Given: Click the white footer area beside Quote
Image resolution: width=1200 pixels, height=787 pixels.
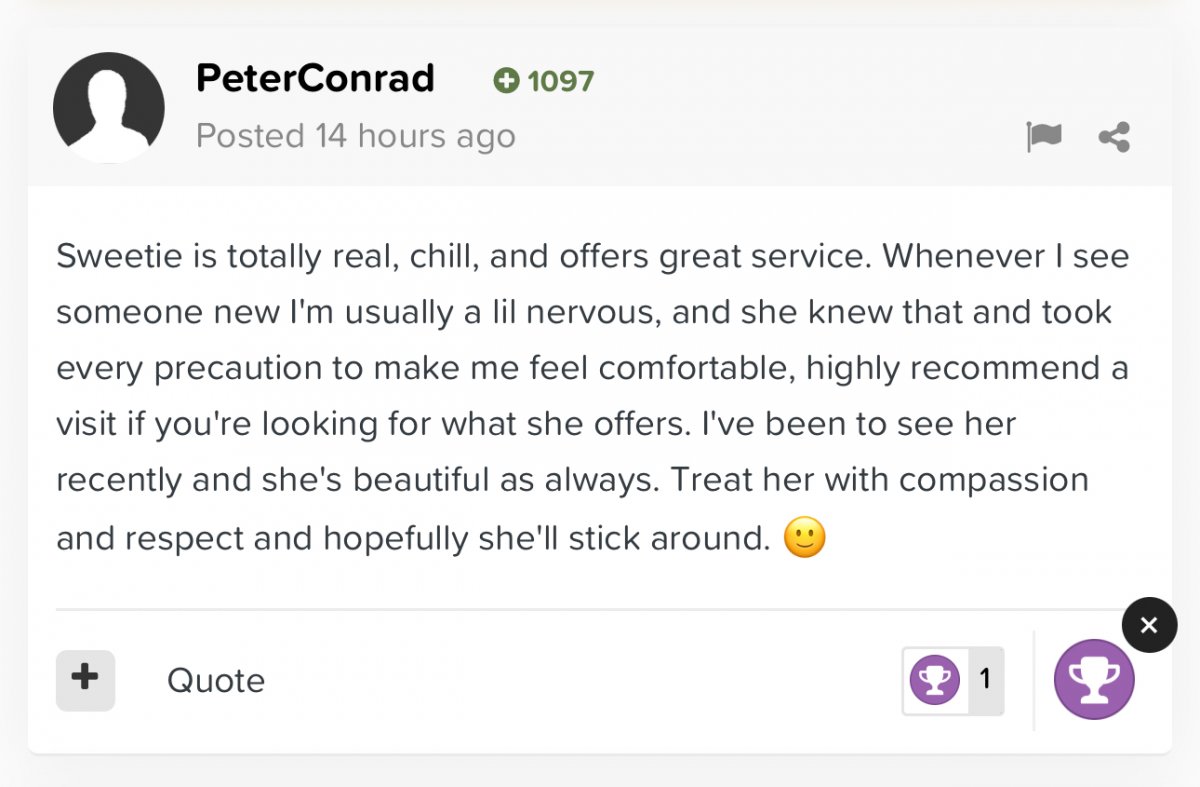Looking at the screenshot, I should pyautogui.click(x=580, y=681).
